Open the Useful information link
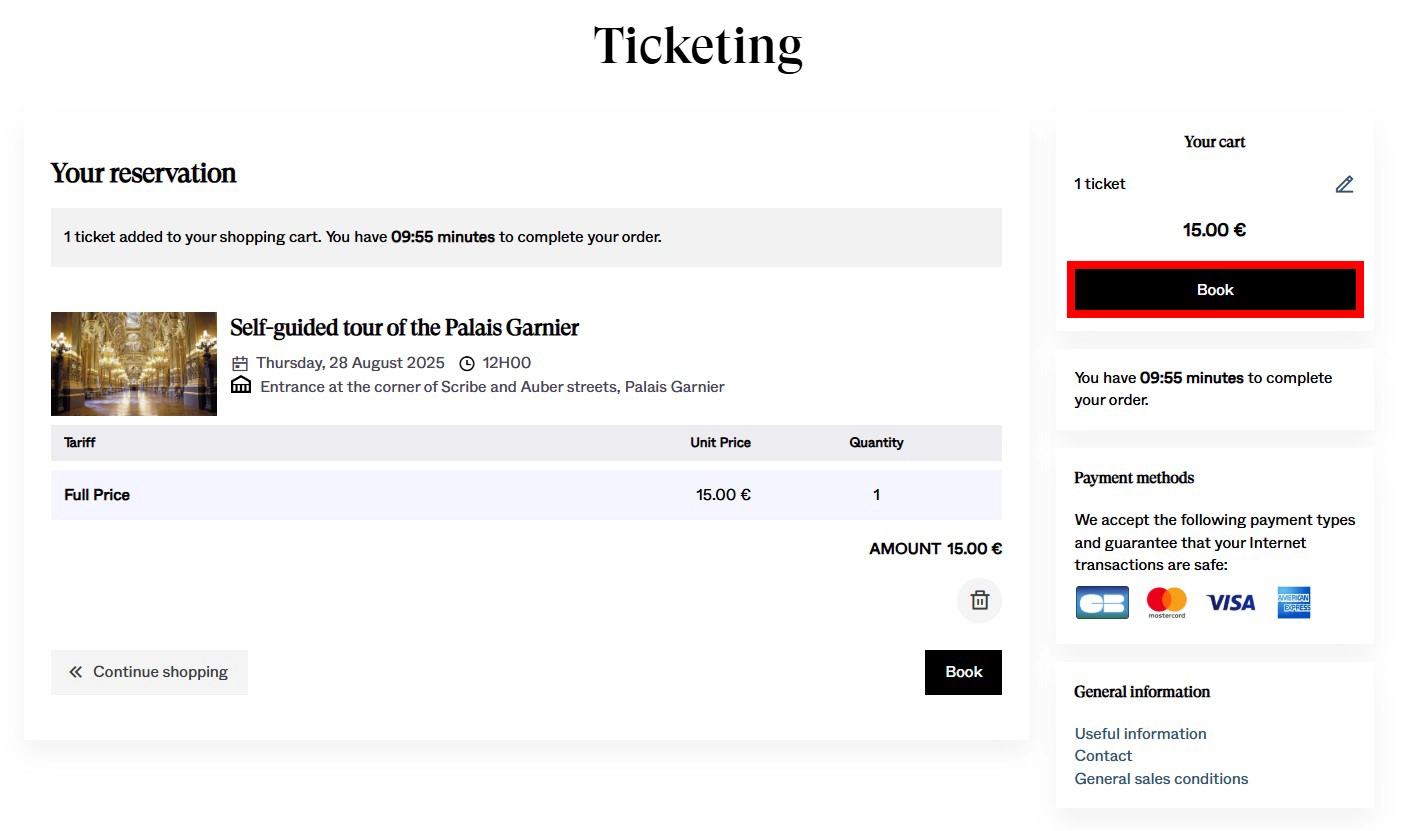This screenshot has width=1407, height=831. tap(1140, 734)
